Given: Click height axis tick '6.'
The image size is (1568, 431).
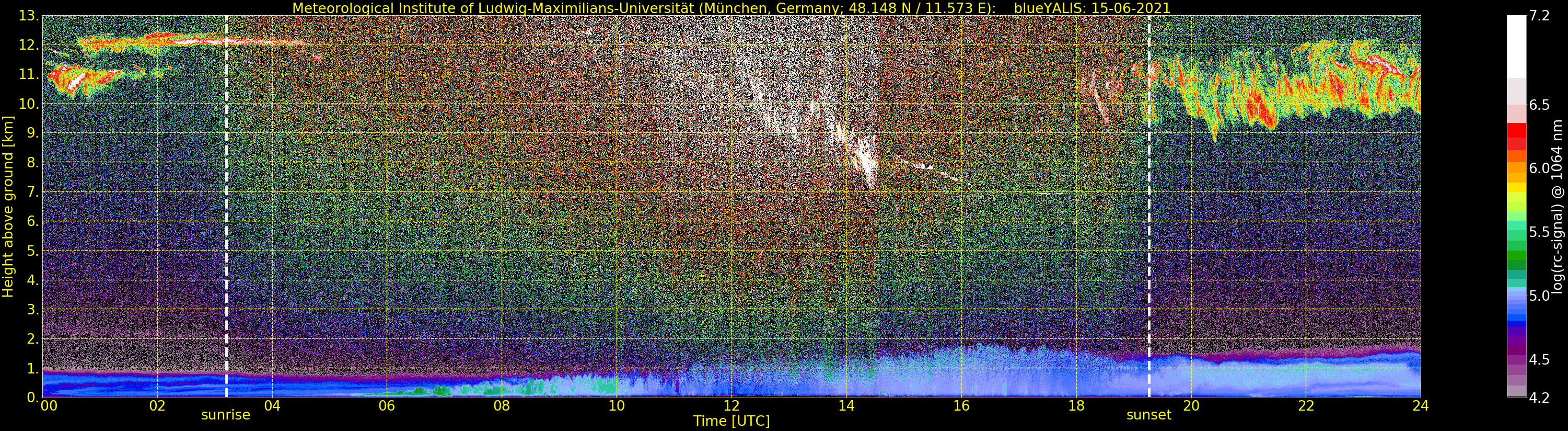Looking at the screenshot, I should click(x=33, y=221).
